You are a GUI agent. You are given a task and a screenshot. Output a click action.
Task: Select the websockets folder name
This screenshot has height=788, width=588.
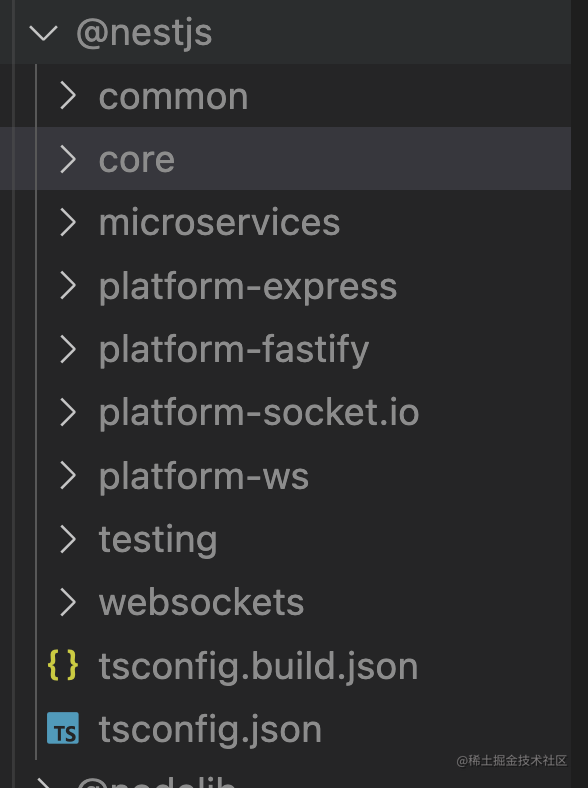pos(202,602)
